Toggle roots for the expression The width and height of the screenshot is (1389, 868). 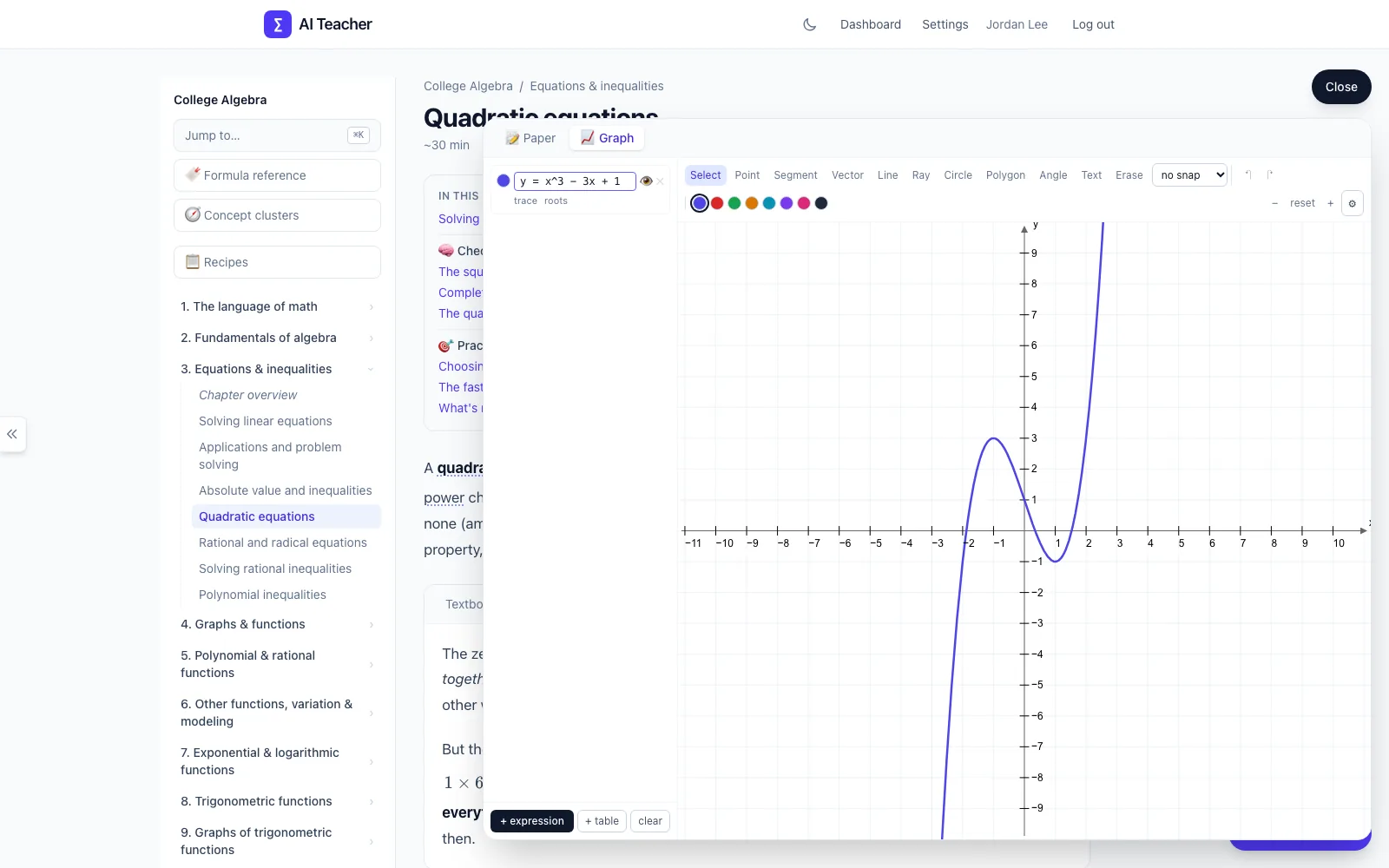tap(556, 201)
